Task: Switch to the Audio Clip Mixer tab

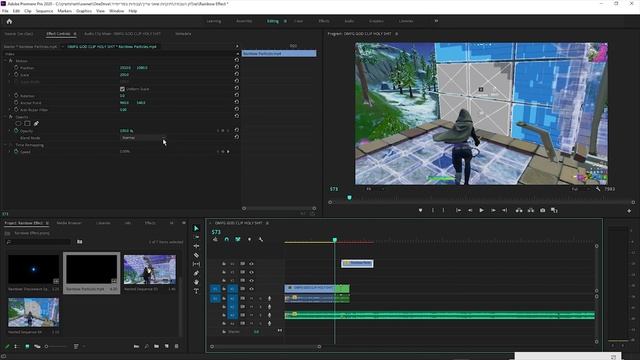Action: pos(122,33)
